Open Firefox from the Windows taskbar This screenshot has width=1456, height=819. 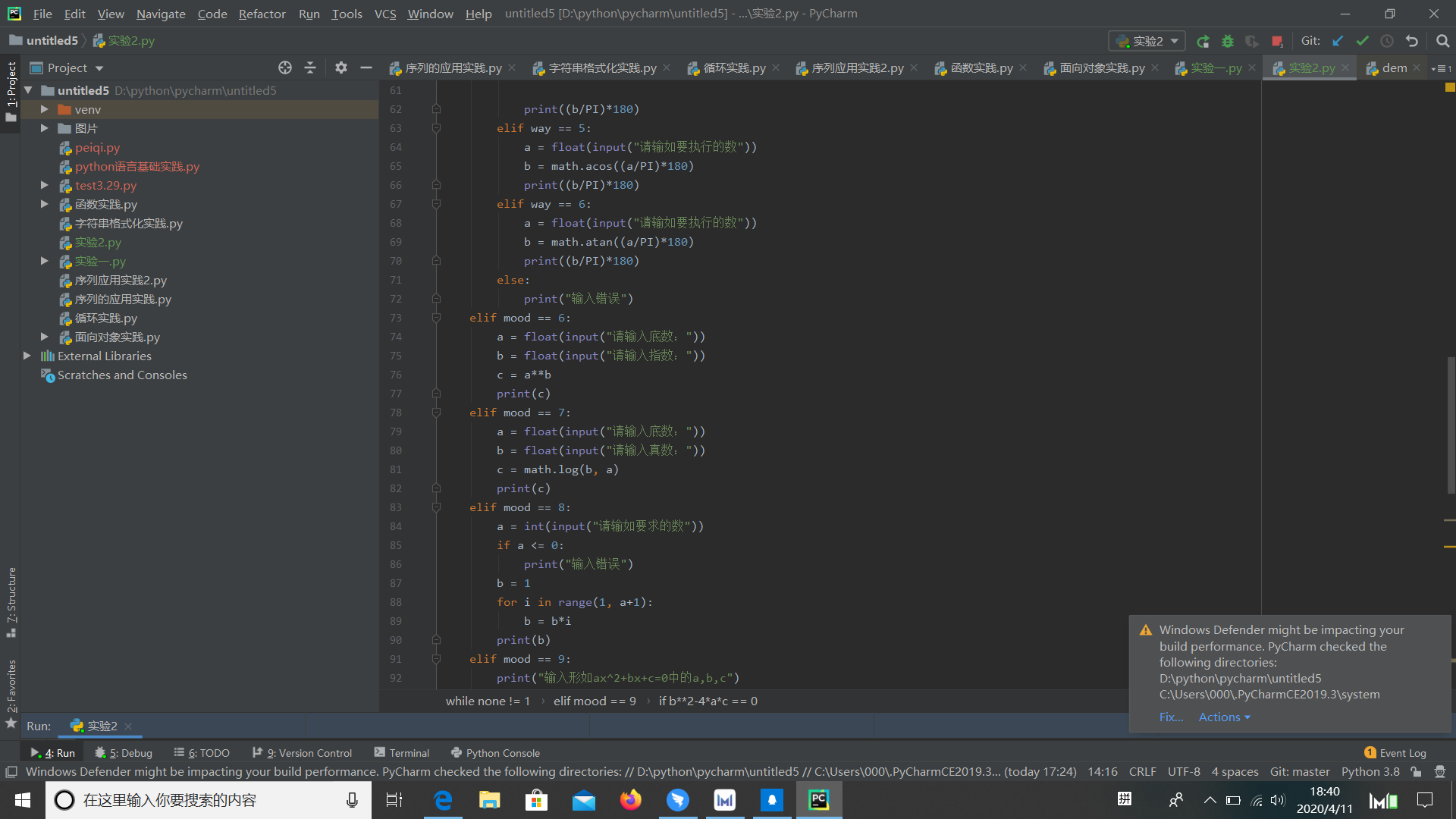pyautogui.click(x=630, y=800)
